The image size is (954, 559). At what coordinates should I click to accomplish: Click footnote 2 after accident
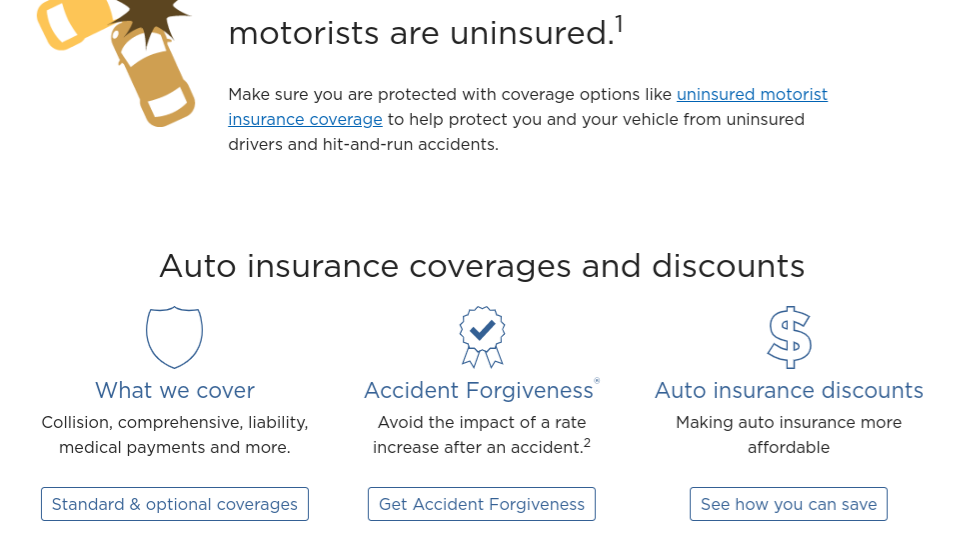(x=587, y=443)
